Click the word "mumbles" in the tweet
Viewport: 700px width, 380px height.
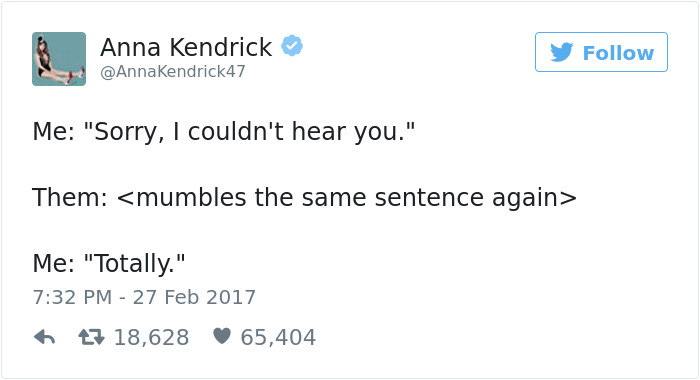pos(191,197)
